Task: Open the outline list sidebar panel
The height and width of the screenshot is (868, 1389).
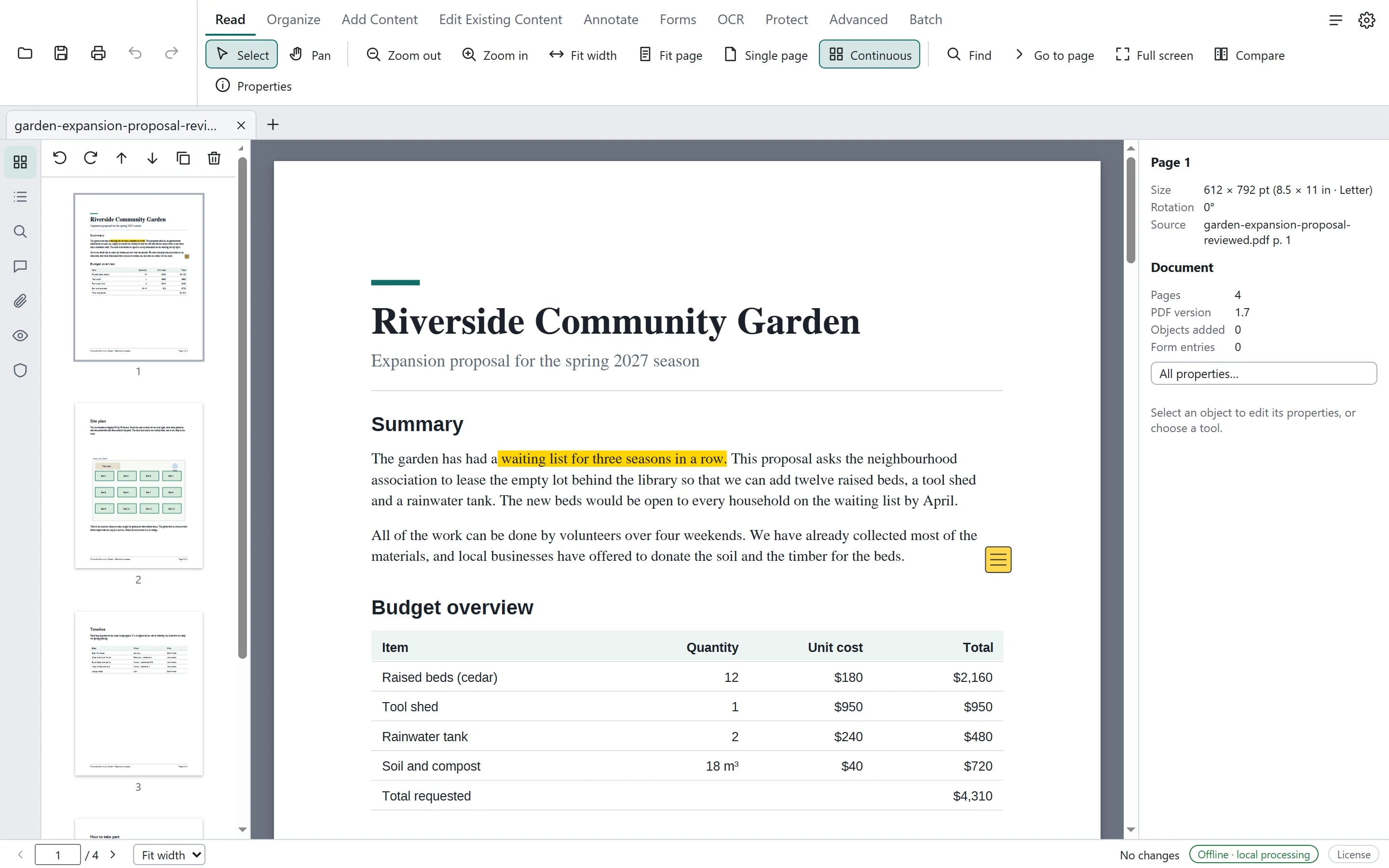Action: pyautogui.click(x=20, y=197)
